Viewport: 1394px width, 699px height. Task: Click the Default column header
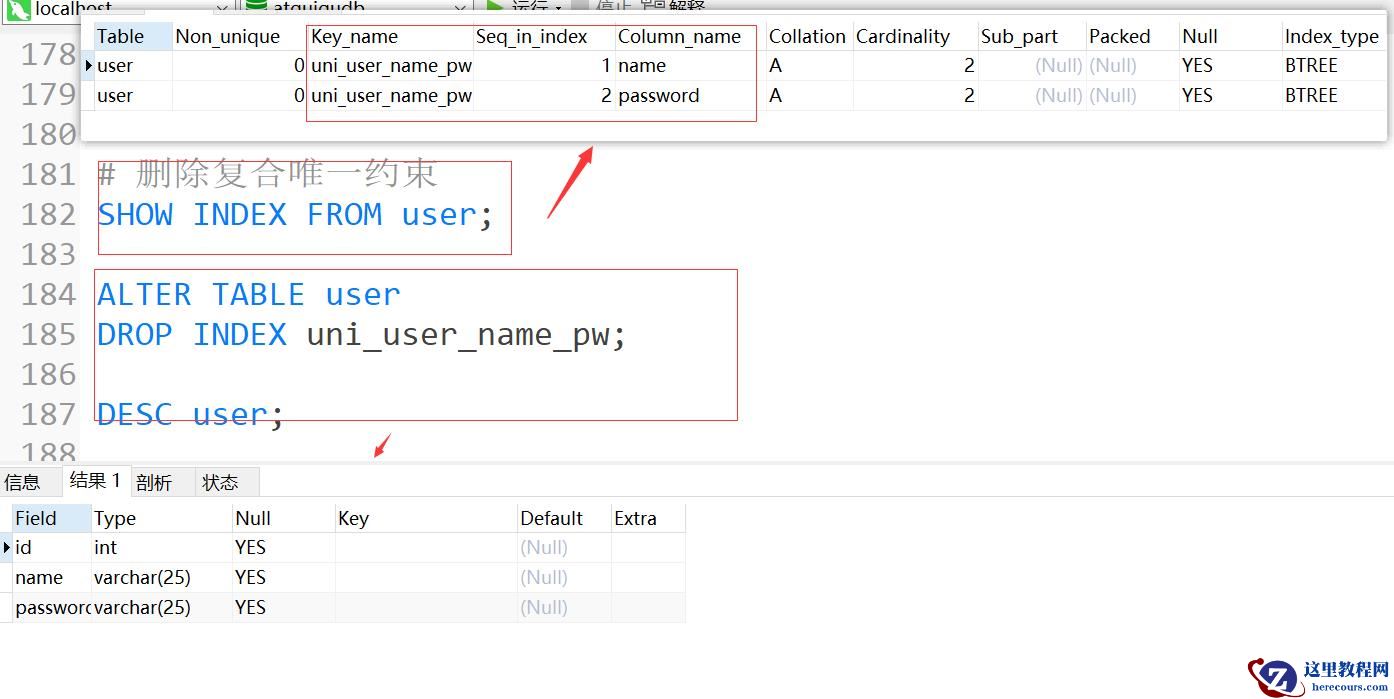[564, 518]
